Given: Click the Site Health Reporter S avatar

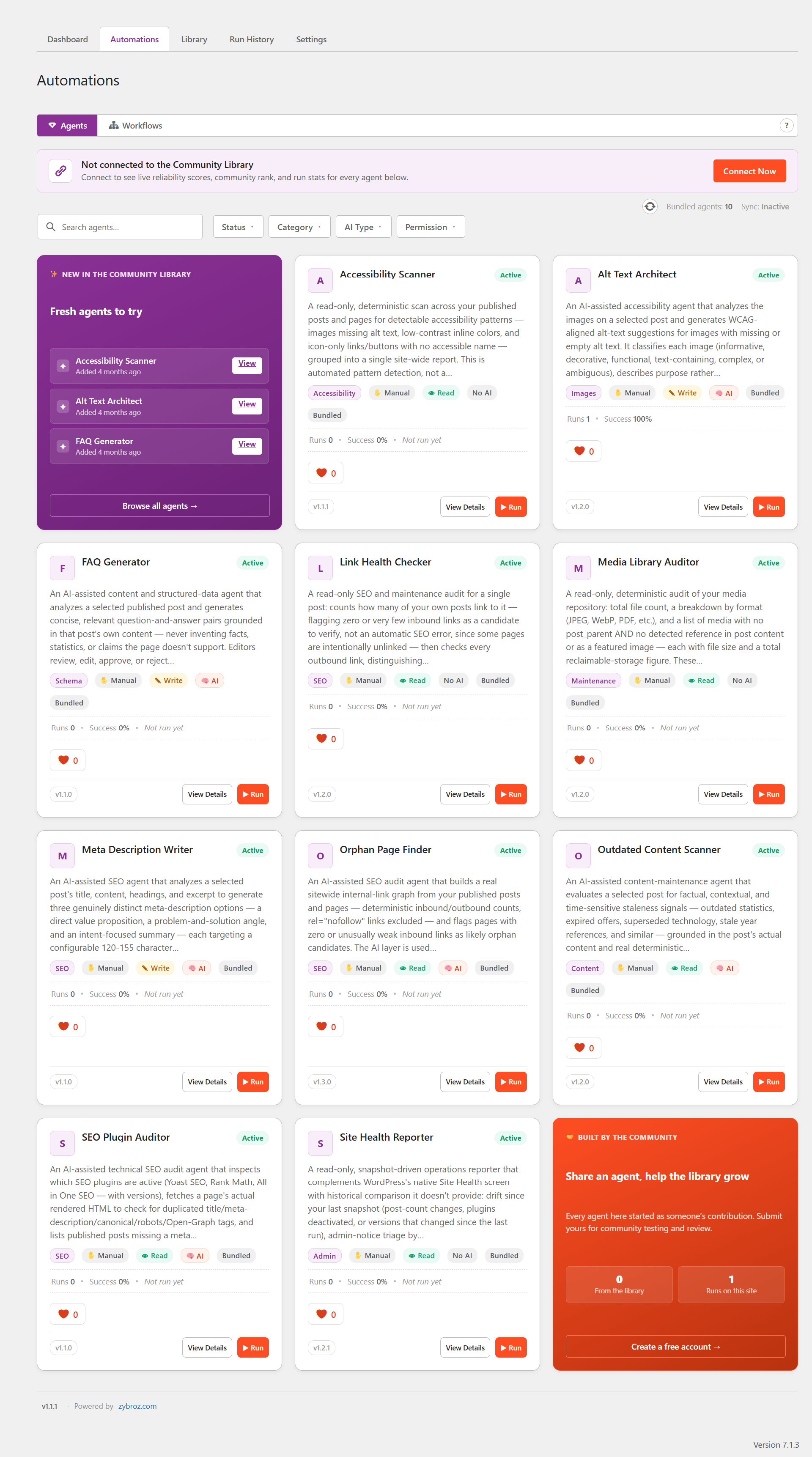Looking at the screenshot, I should [x=320, y=1144].
